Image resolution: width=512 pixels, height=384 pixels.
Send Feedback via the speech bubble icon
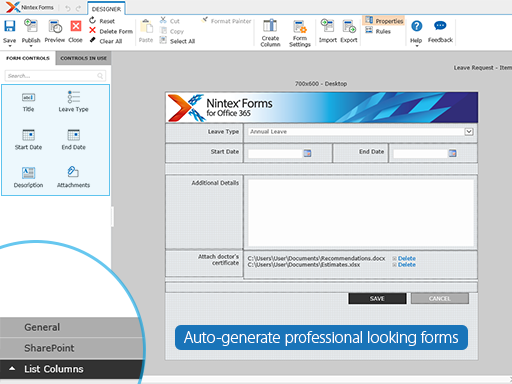[440, 25]
